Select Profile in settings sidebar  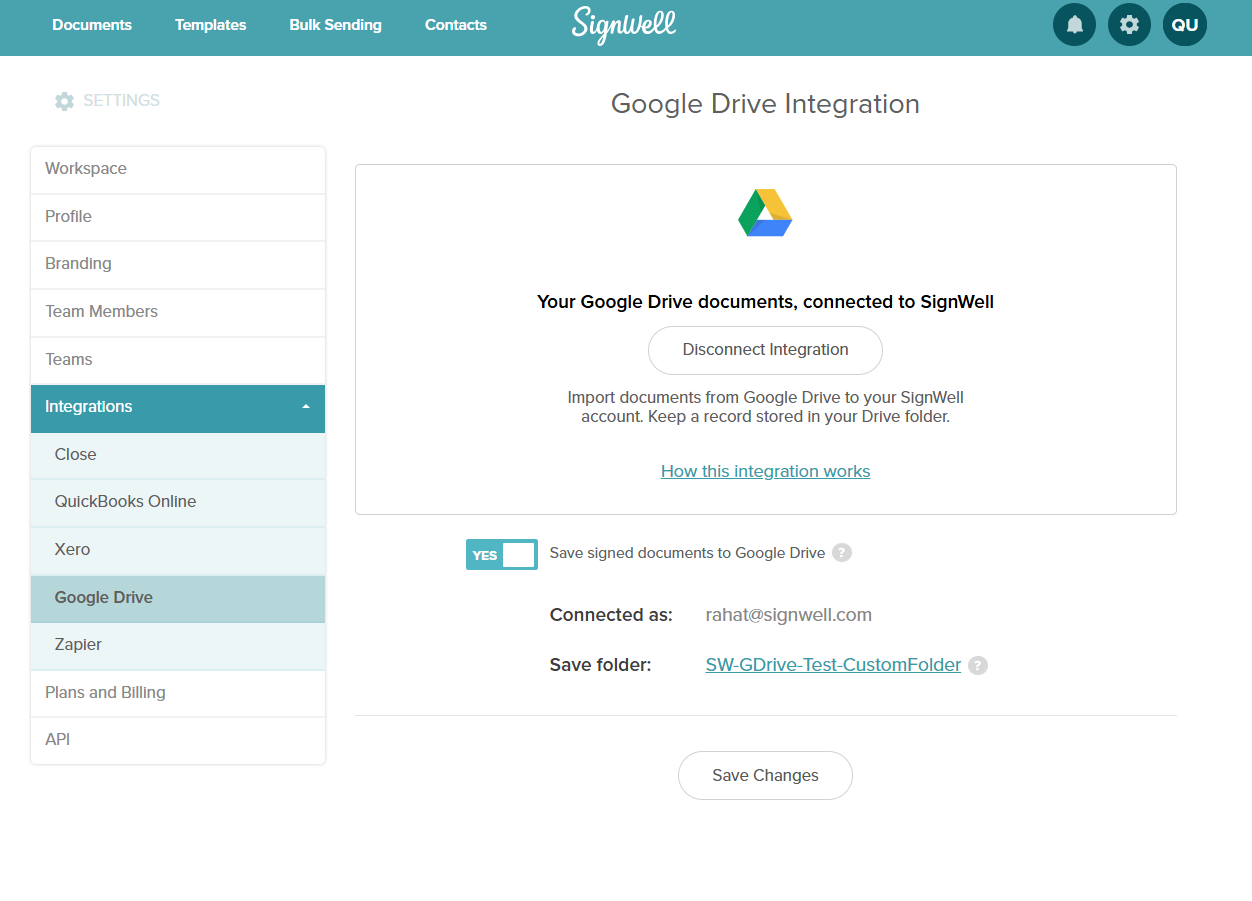(x=178, y=217)
